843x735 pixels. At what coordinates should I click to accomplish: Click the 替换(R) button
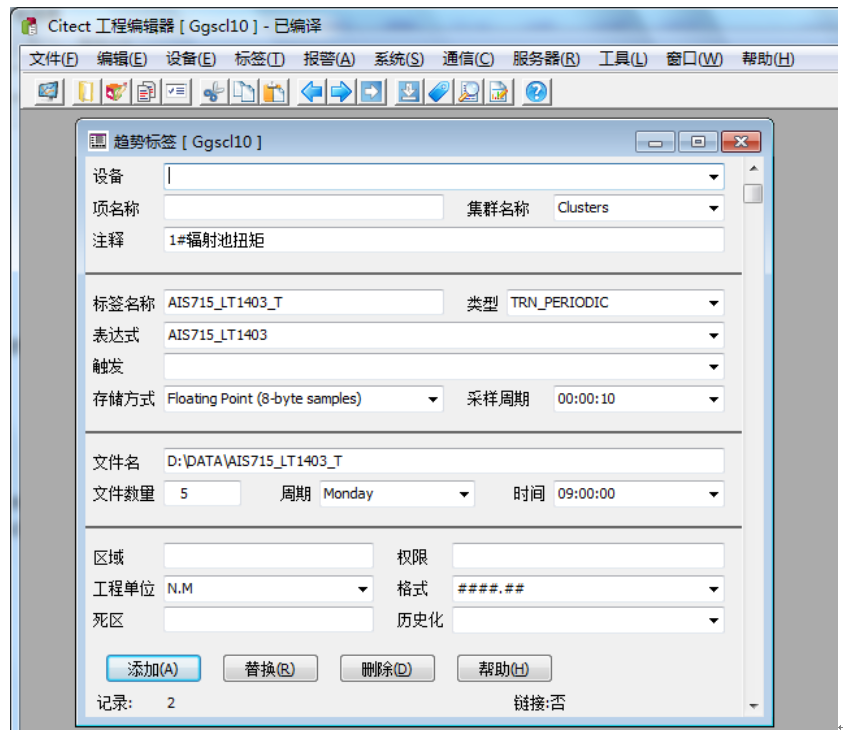click(x=271, y=668)
